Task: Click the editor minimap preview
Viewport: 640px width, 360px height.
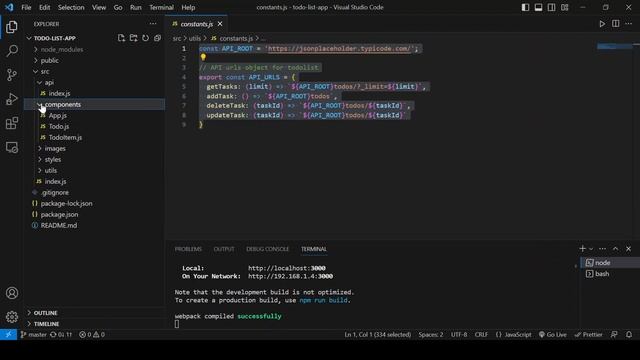Action: point(616,47)
